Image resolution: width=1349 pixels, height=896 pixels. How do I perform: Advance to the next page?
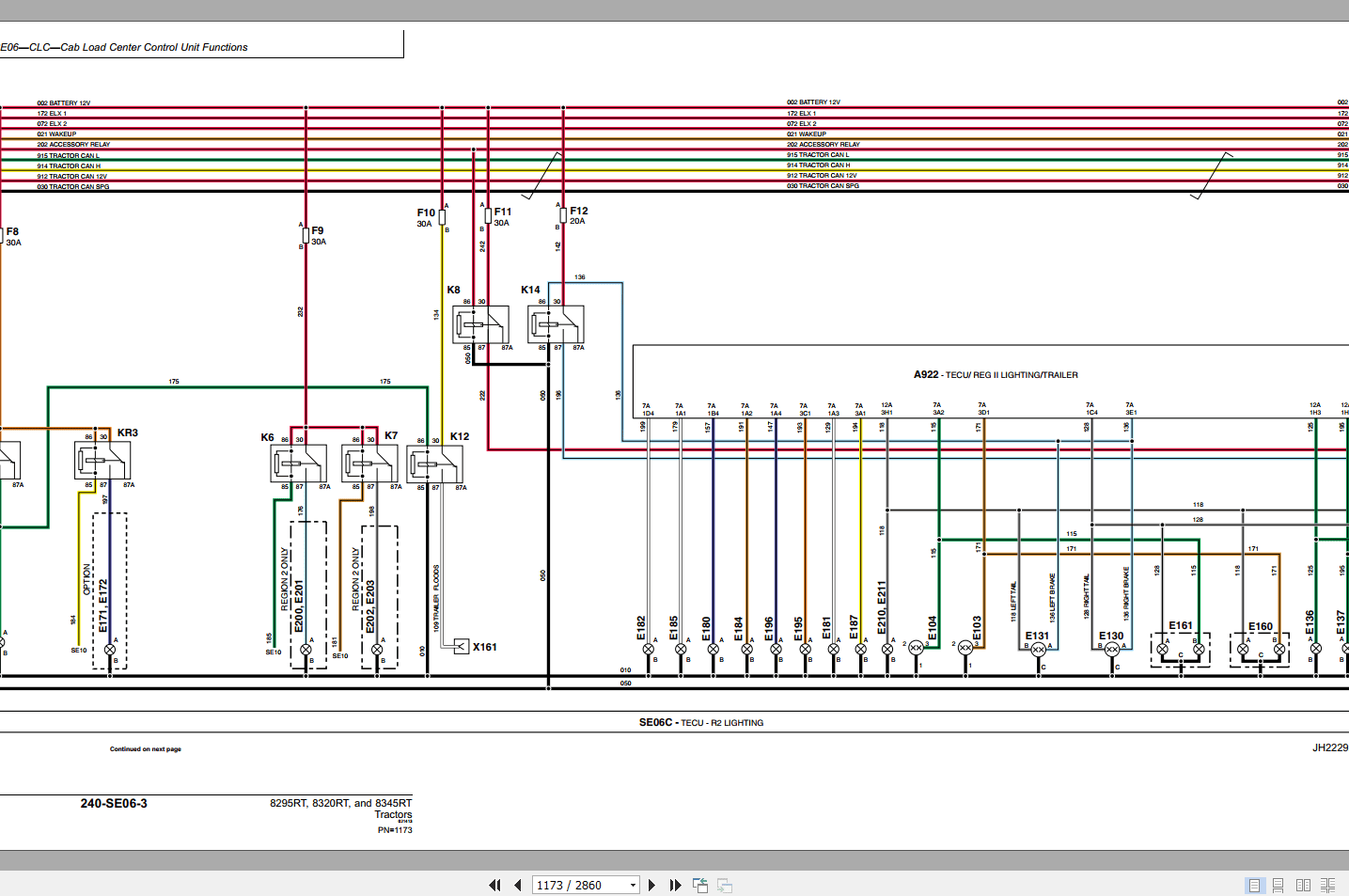[x=651, y=885]
